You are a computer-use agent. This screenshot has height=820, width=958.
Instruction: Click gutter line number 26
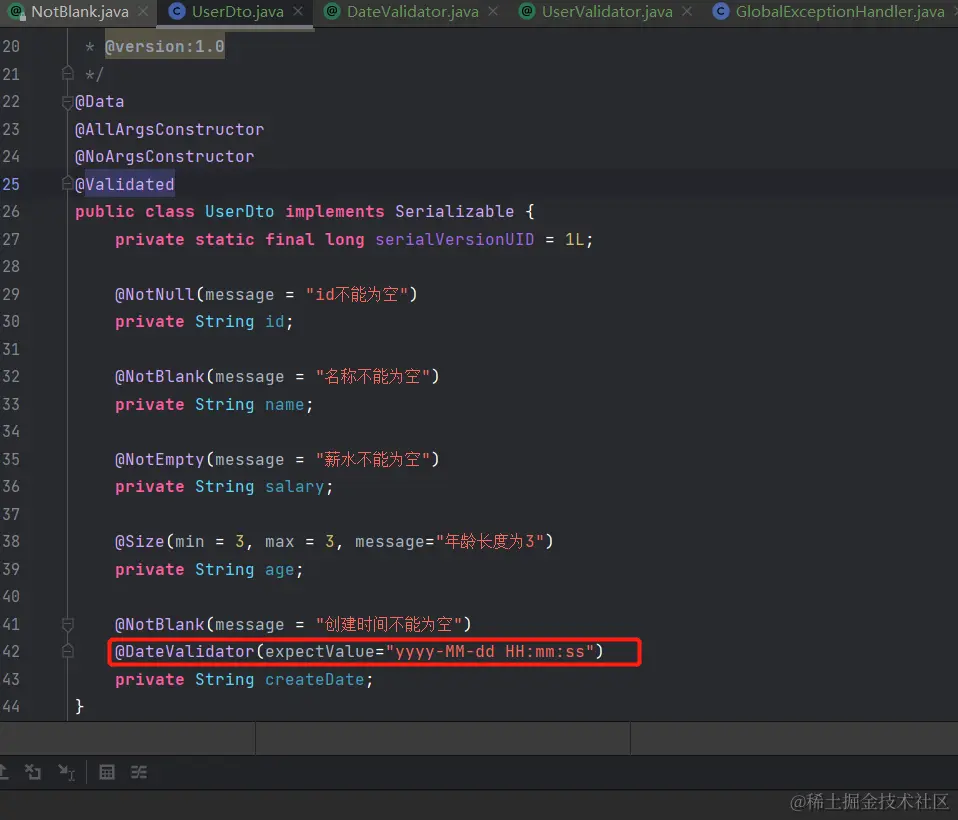(x=11, y=211)
